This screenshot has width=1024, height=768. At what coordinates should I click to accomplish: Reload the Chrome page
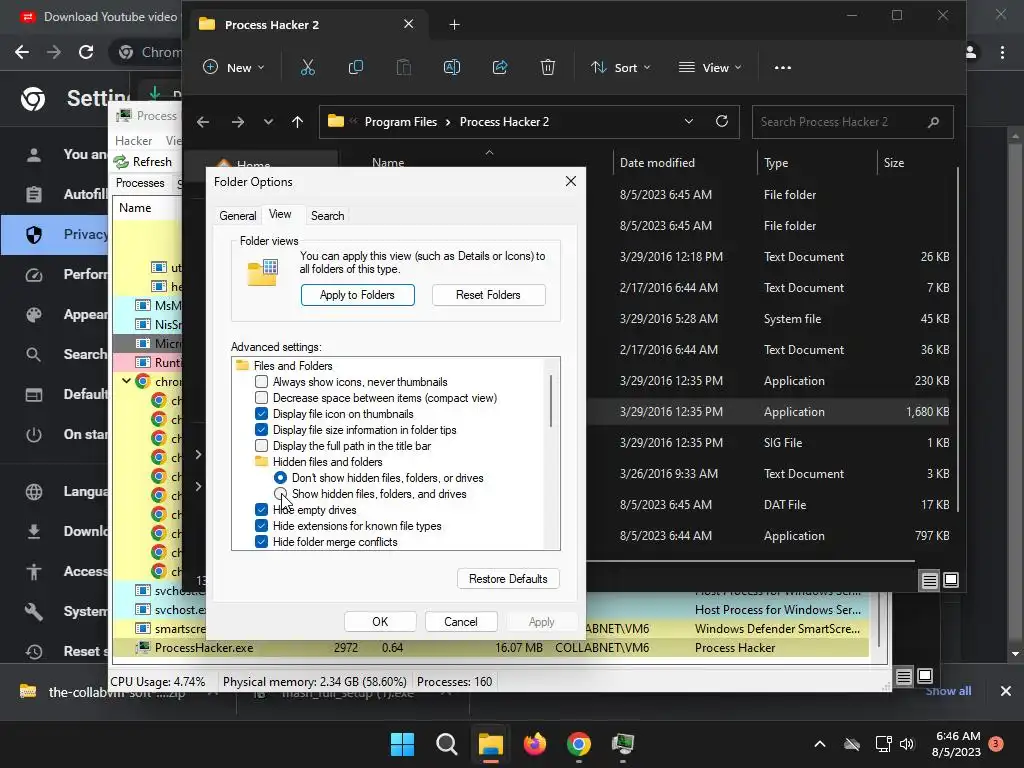coord(86,52)
